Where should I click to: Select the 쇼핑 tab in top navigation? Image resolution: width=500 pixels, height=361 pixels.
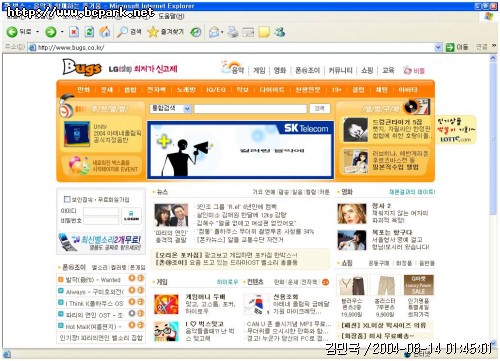[367, 70]
